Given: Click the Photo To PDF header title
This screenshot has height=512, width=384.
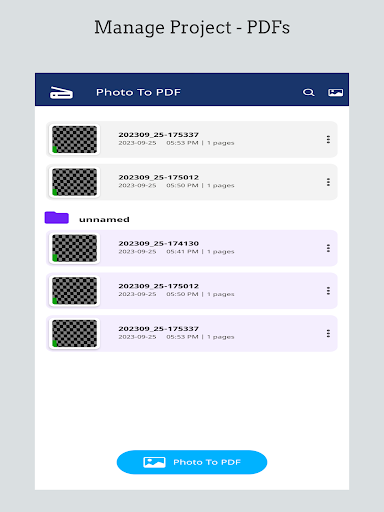Looking at the screenshot, I should pos(138,92).
